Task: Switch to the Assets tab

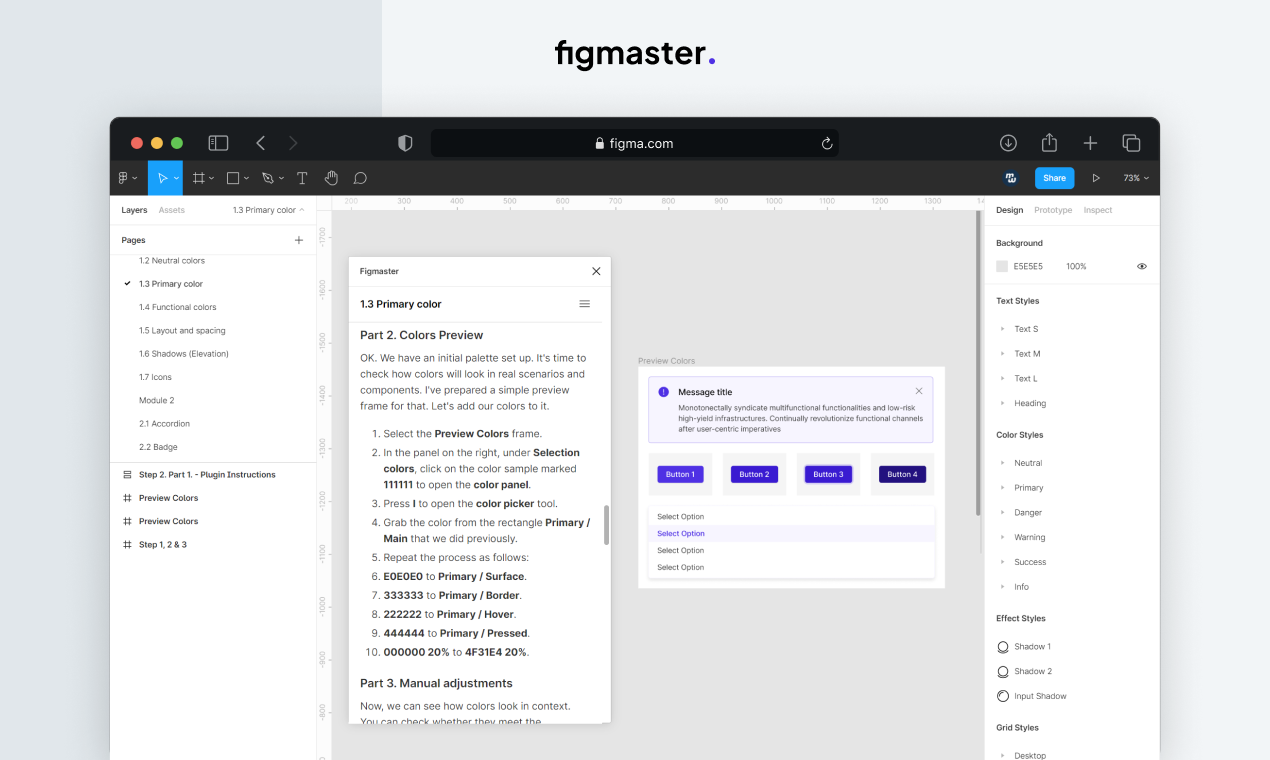Action: click(x=171, y=210)
